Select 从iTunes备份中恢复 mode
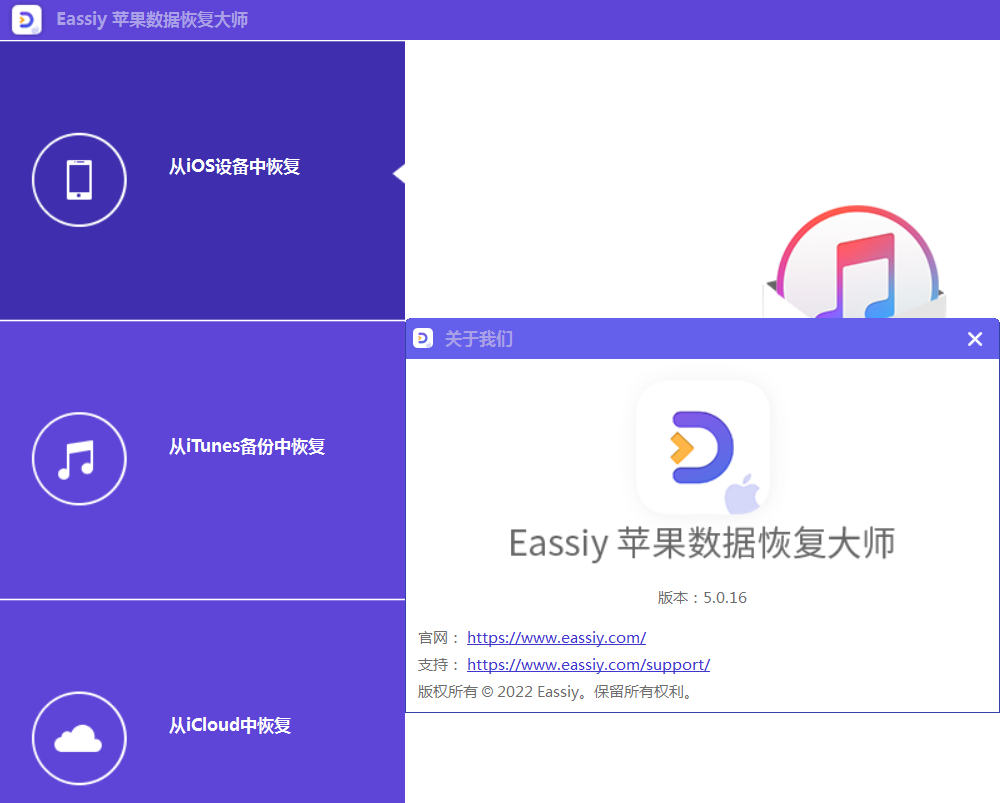The image size is (1000, 803). click(x=202, y=460)
